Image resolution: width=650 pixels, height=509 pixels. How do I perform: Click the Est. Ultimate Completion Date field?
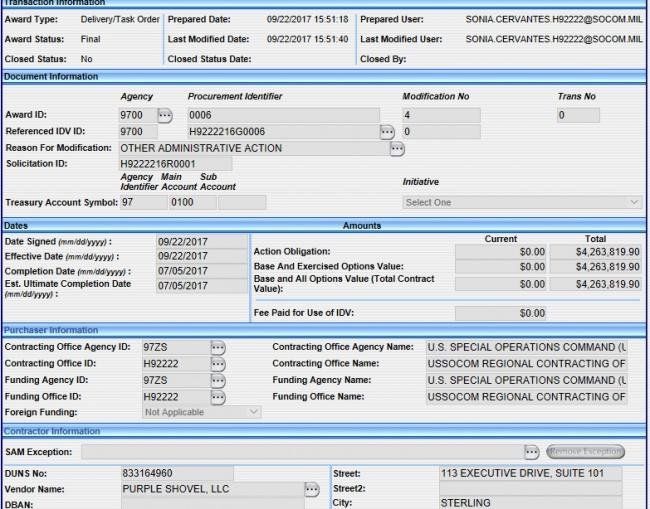(201, 287)
